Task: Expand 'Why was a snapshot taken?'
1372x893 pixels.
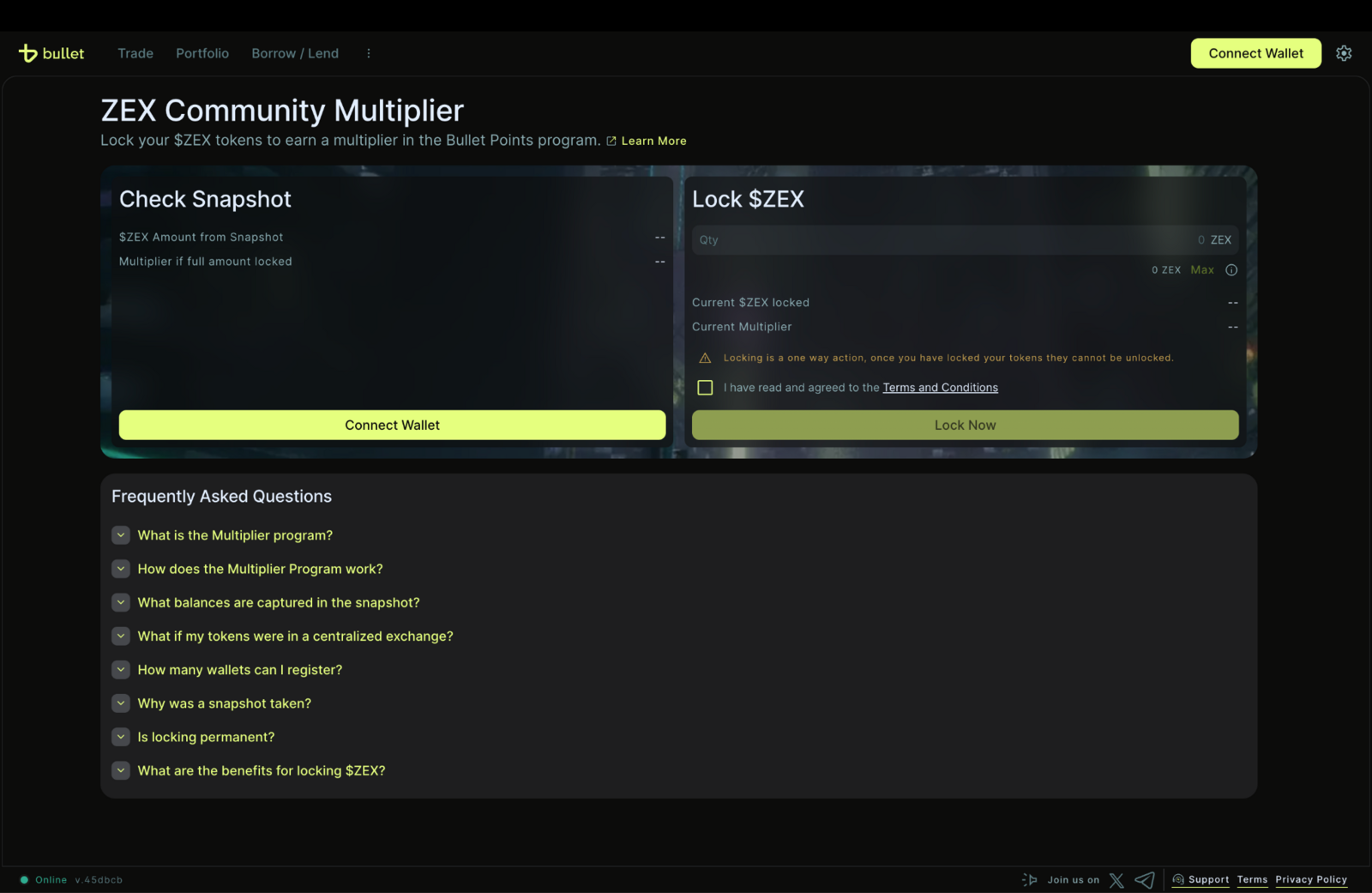Action: [121, 703]
